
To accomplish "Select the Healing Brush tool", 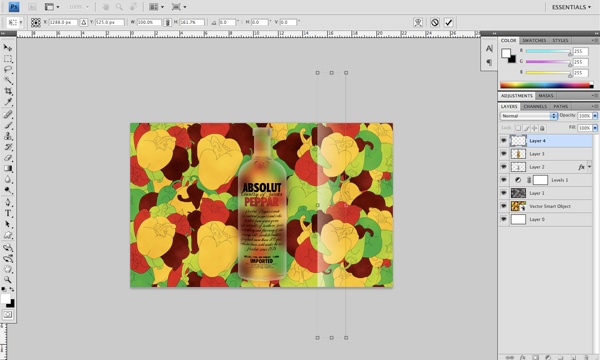I will coord(8,114).
